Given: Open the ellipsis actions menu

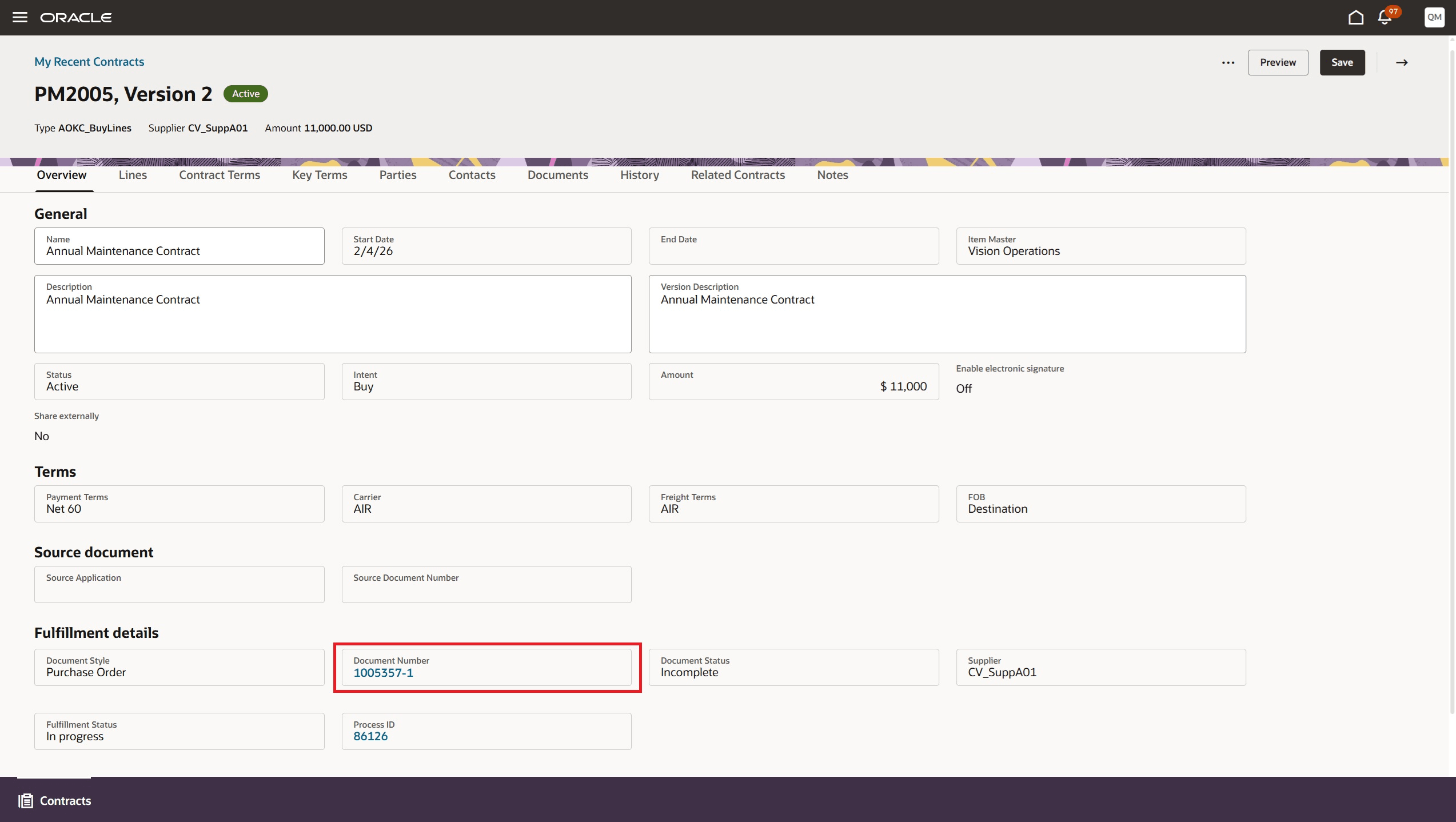Looking at the screenshot, I should point(1228,62).
